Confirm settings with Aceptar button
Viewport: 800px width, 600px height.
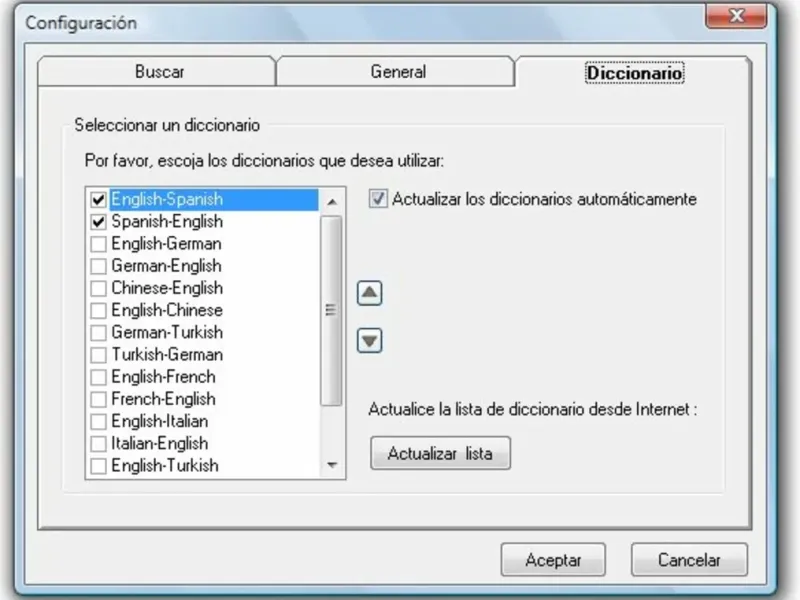point(553,560)
